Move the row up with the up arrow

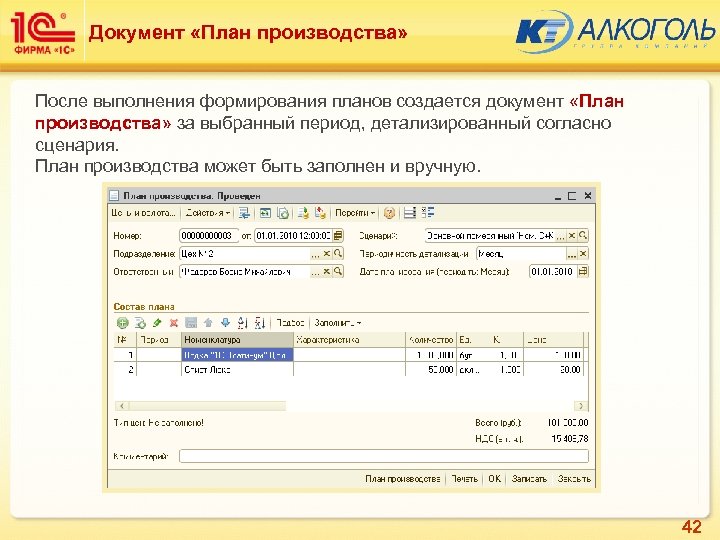tap(208, 323)
